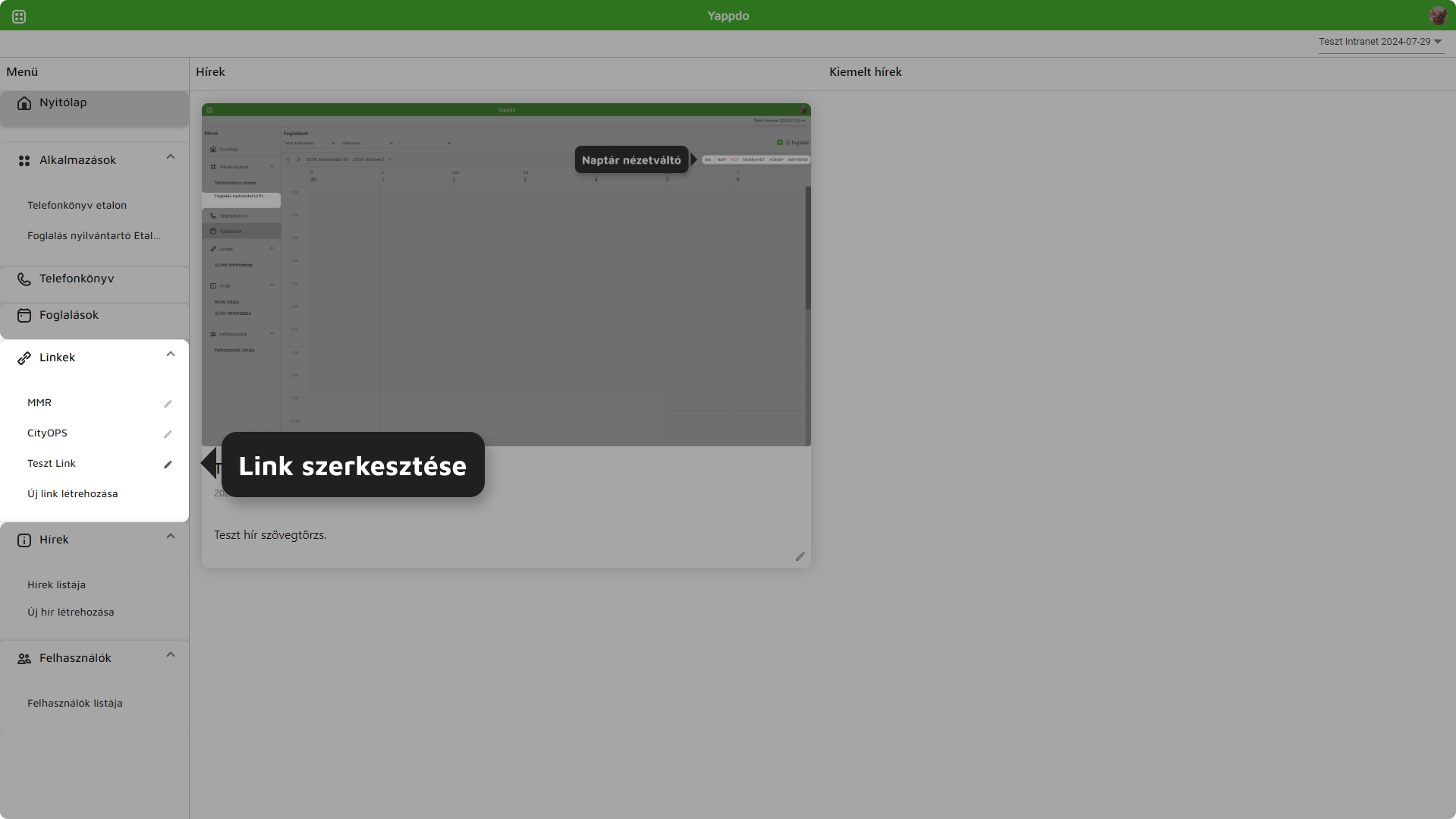Click the edit pencil beside Teszt Link
The height and width of the screenshot is (819, 1456).
point(168,465)
